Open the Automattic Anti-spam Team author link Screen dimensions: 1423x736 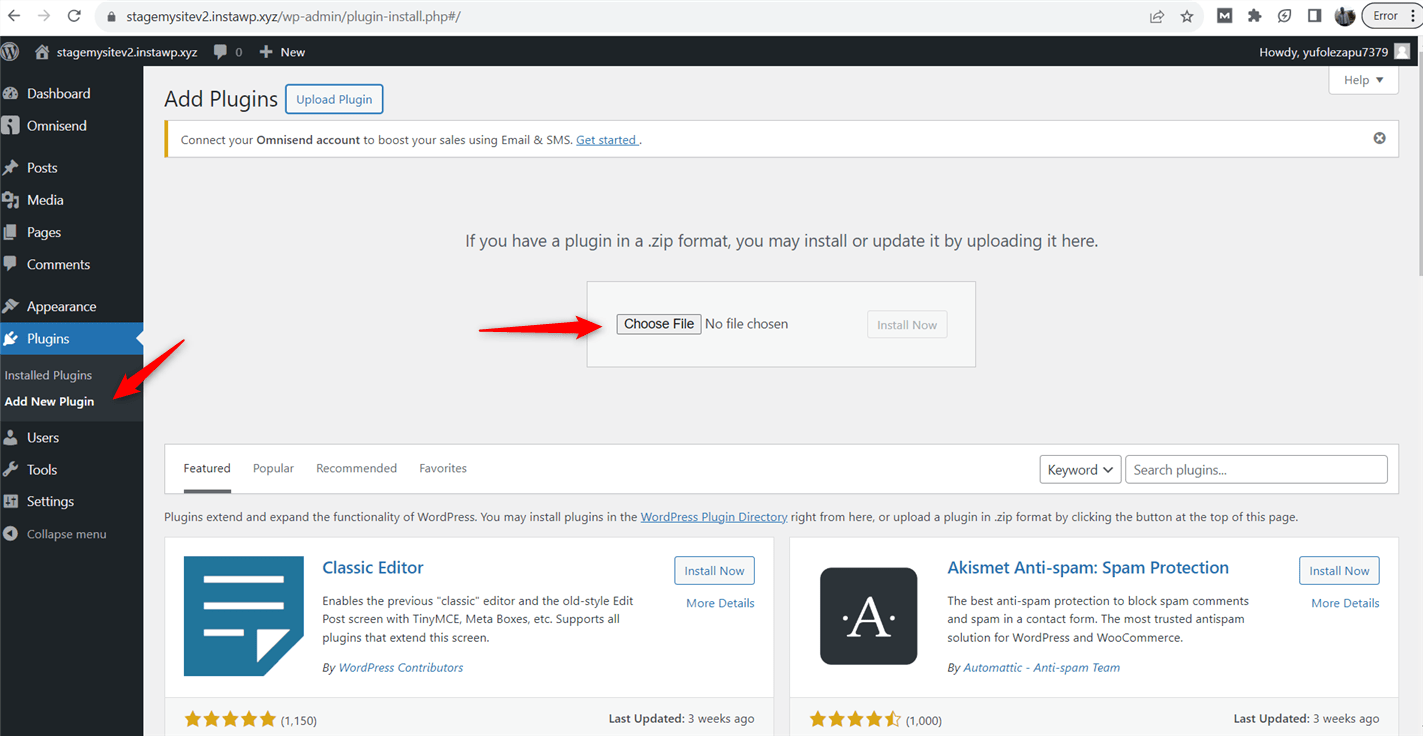pos(1041,667)
